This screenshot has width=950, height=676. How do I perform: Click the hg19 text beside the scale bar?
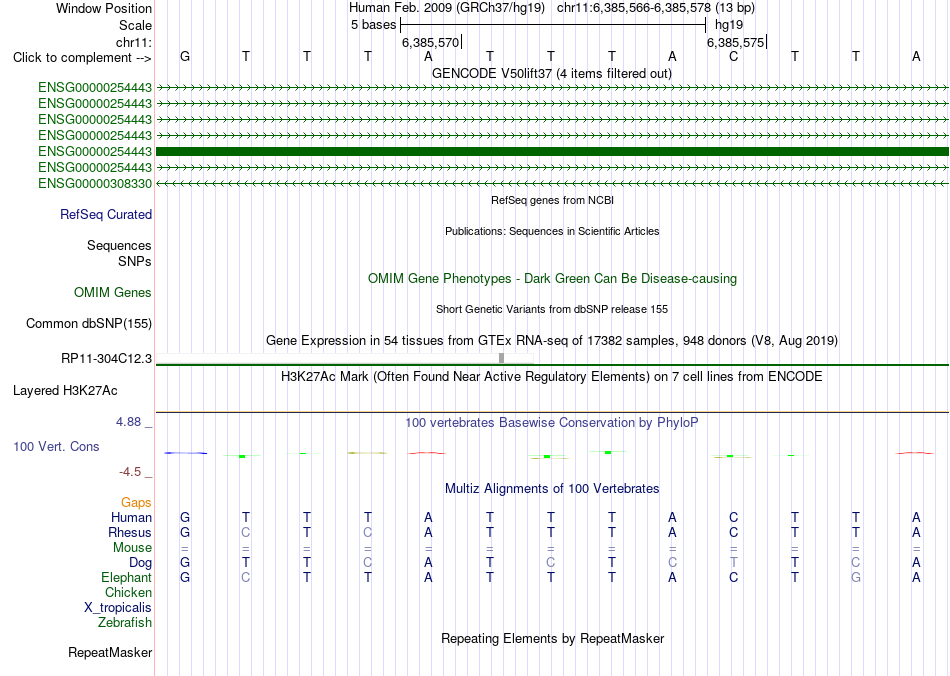729,25
